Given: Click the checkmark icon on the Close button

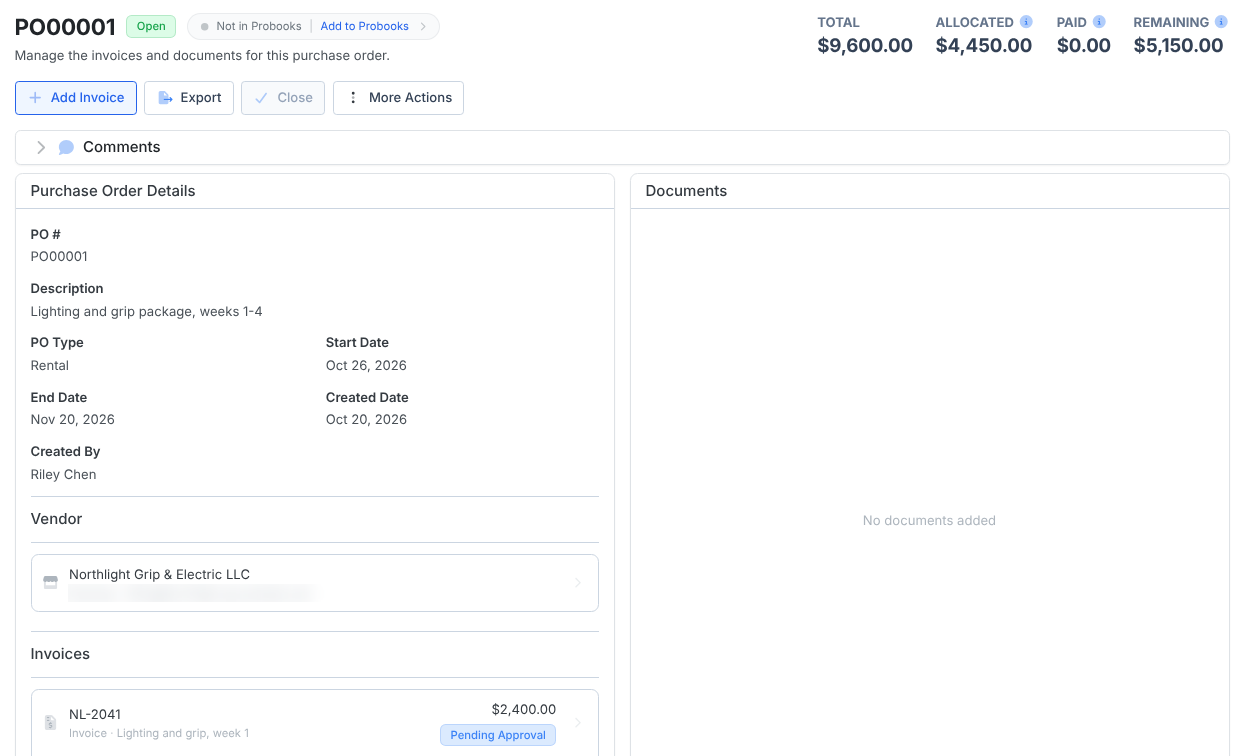Looking at the screenshot, I should (x=261, y=98).
